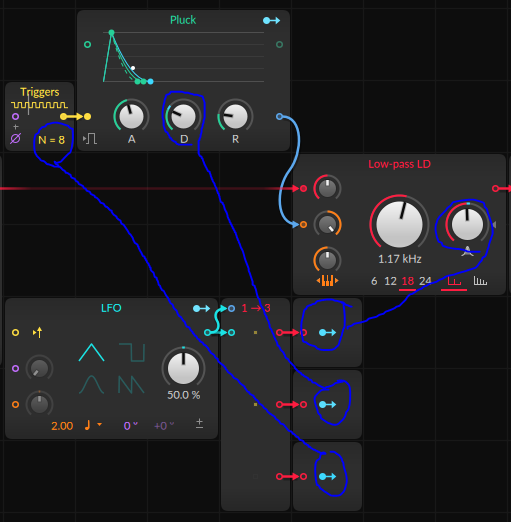This screenshot has width=511, height=522.
Task: Click the first value module's modulator arrow
Action: pos(327,332)
